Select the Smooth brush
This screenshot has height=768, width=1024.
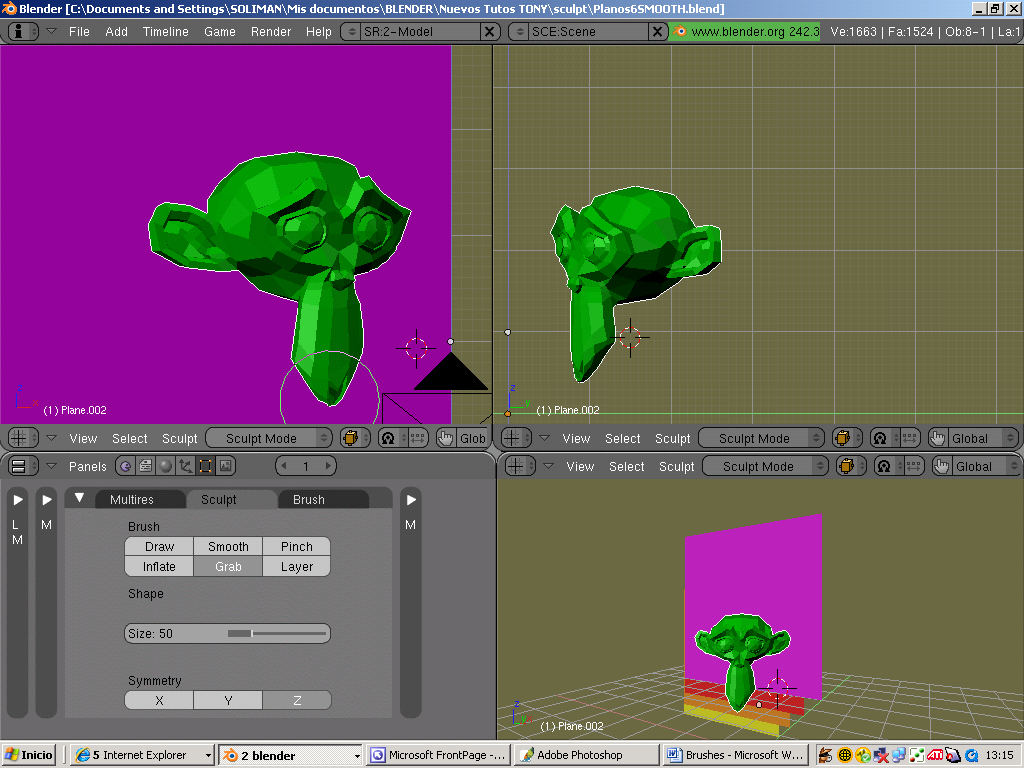(x=228, y=547)
